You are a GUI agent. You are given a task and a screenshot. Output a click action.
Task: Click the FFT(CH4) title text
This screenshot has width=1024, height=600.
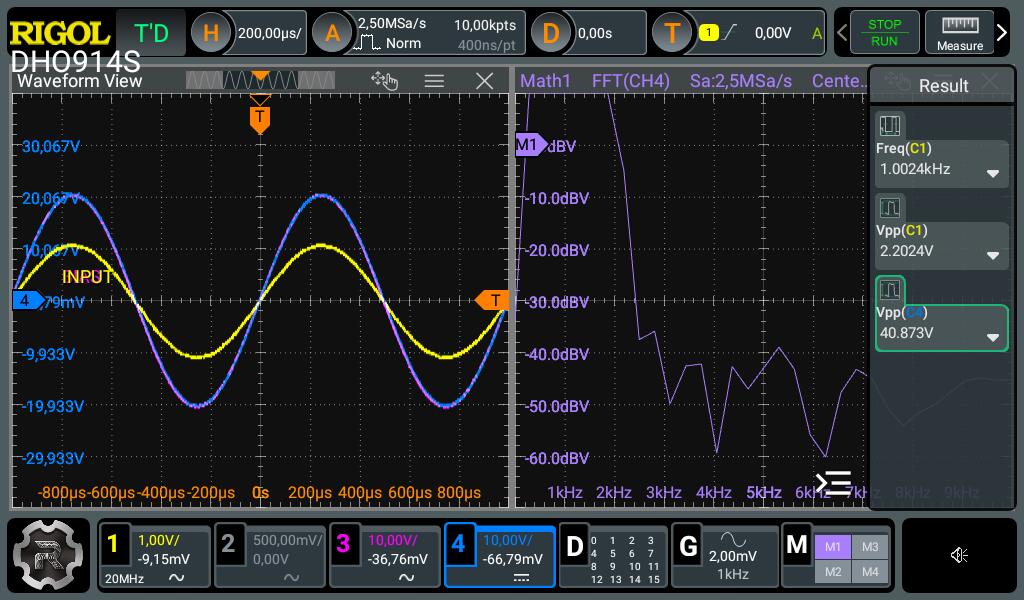click(630, 80)
